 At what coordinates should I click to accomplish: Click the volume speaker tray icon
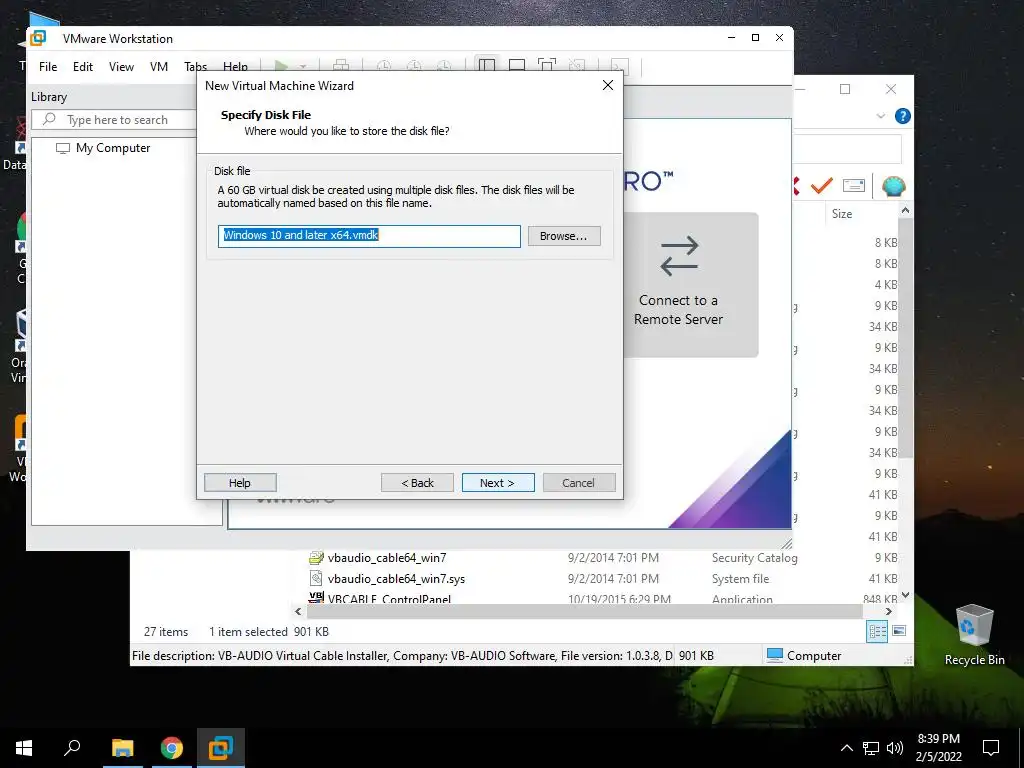[895, 748]
